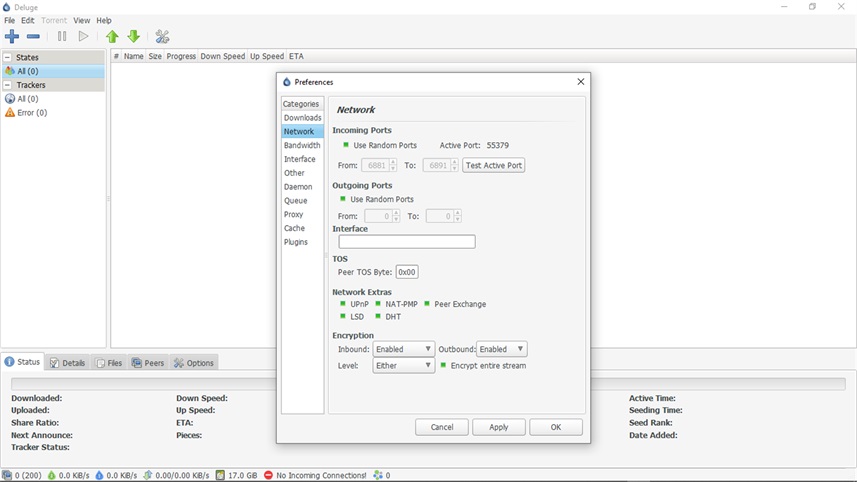Click outgoing From port stepper
Image resolution: width=857 pixels, height=482 pixels.
point(396,216)
